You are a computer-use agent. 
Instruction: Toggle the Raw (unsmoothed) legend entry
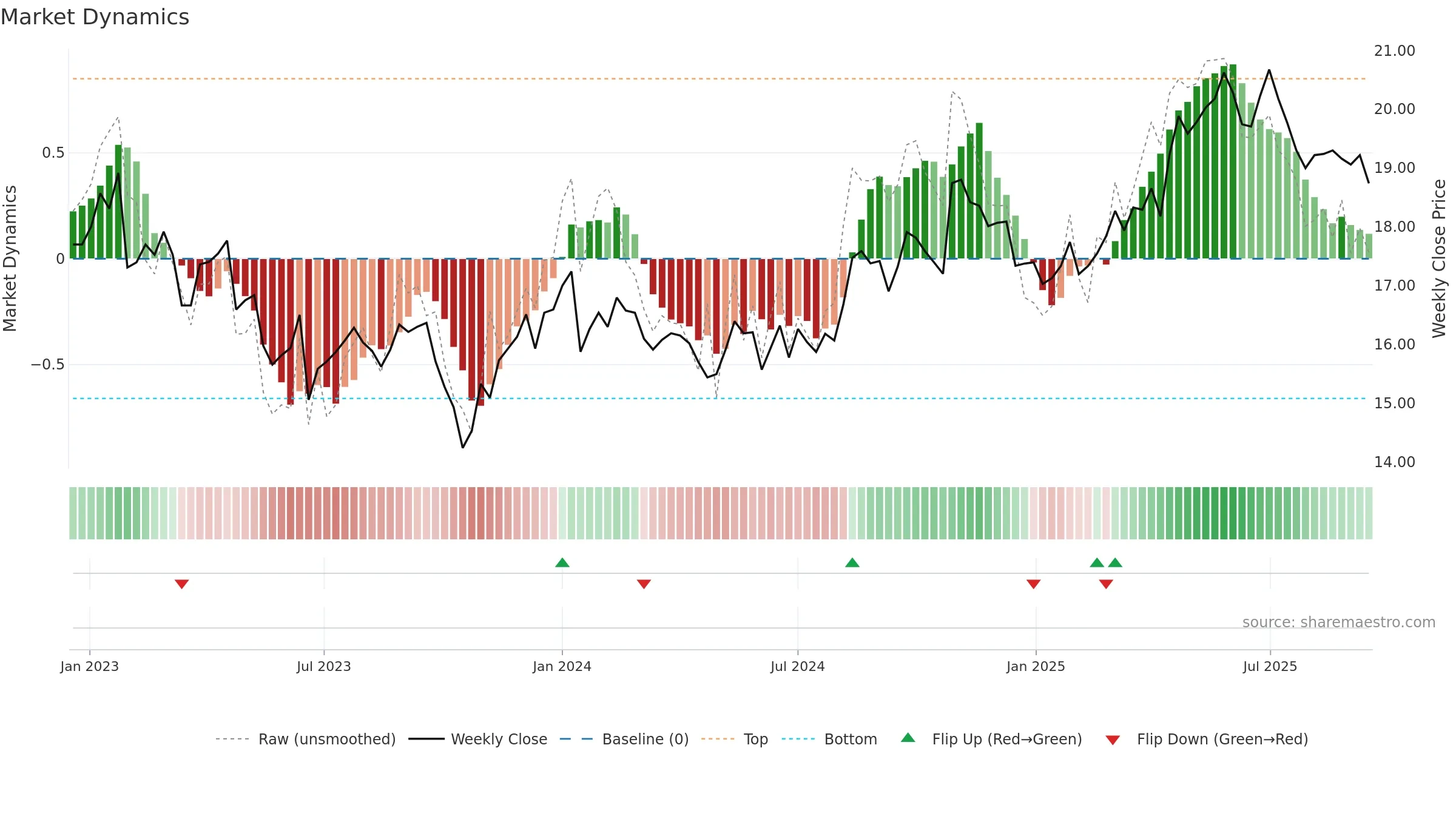305,739
